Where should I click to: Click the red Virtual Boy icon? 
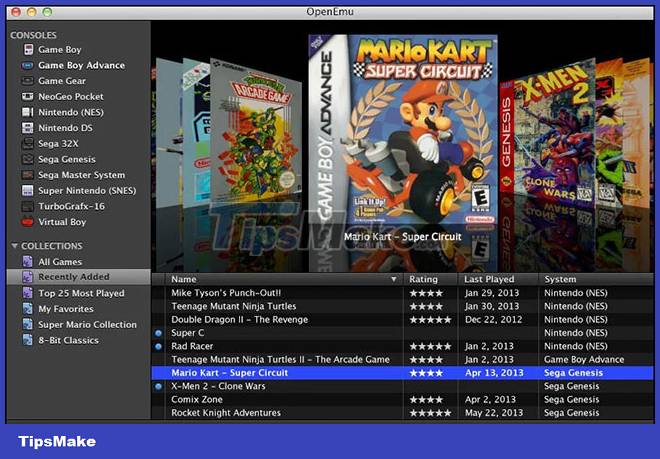pyautogui.click(x=27, y=222)
